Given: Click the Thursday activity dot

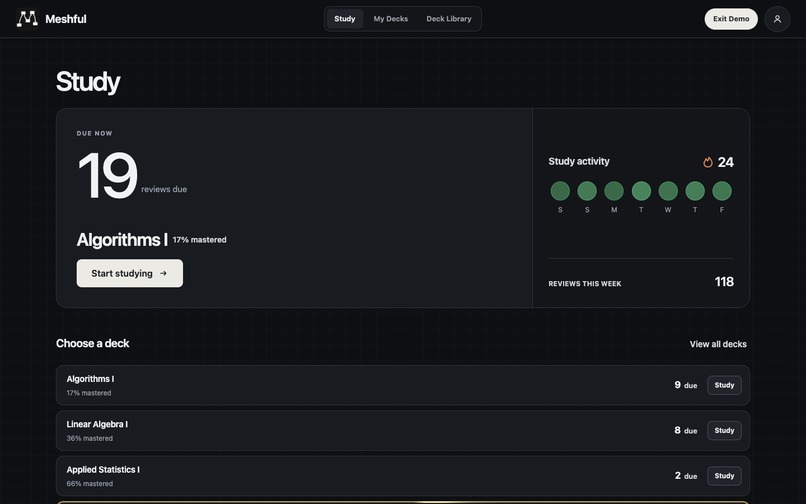Looking at the screenshot, I should click(x=695, y=191).
